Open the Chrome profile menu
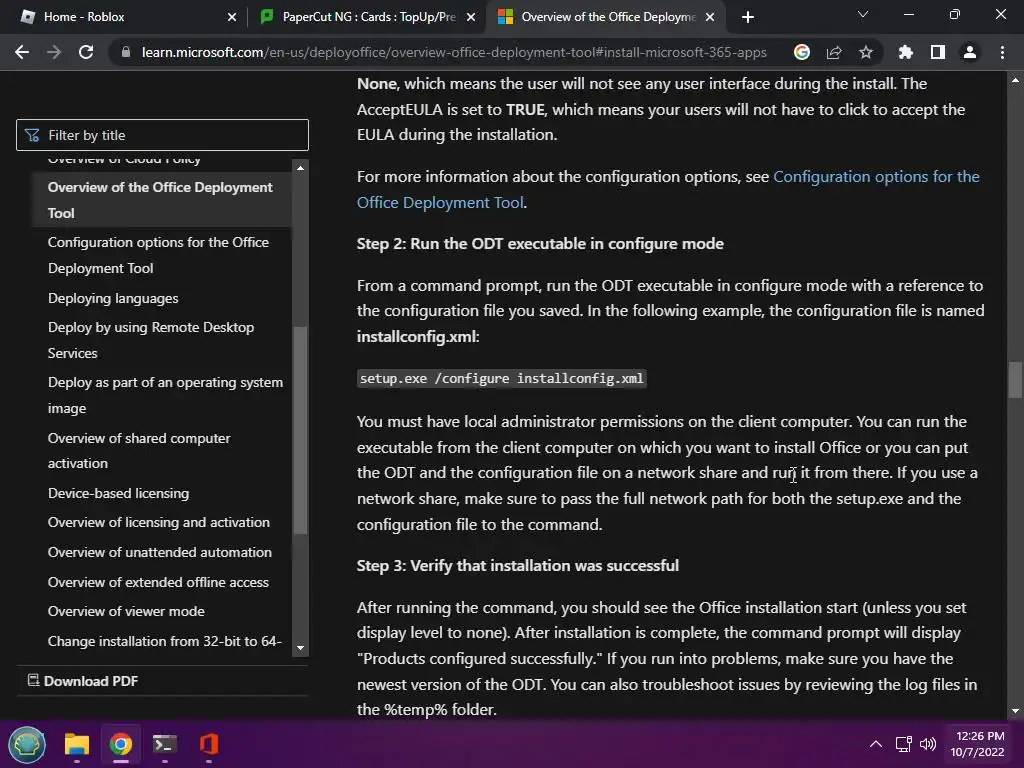 click(x=970, y=52)
